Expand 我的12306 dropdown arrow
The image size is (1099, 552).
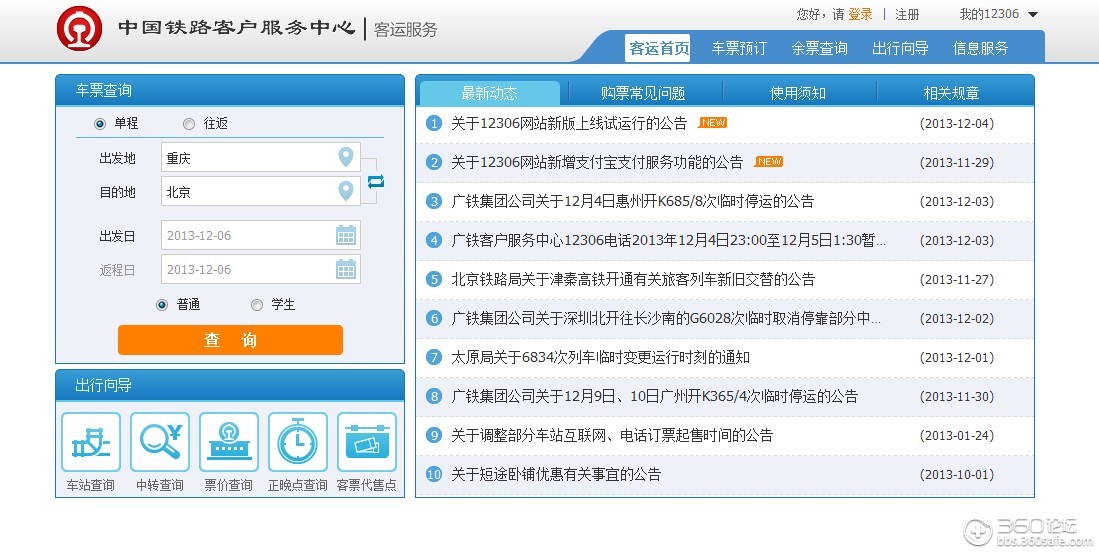tap(1033, 15)
